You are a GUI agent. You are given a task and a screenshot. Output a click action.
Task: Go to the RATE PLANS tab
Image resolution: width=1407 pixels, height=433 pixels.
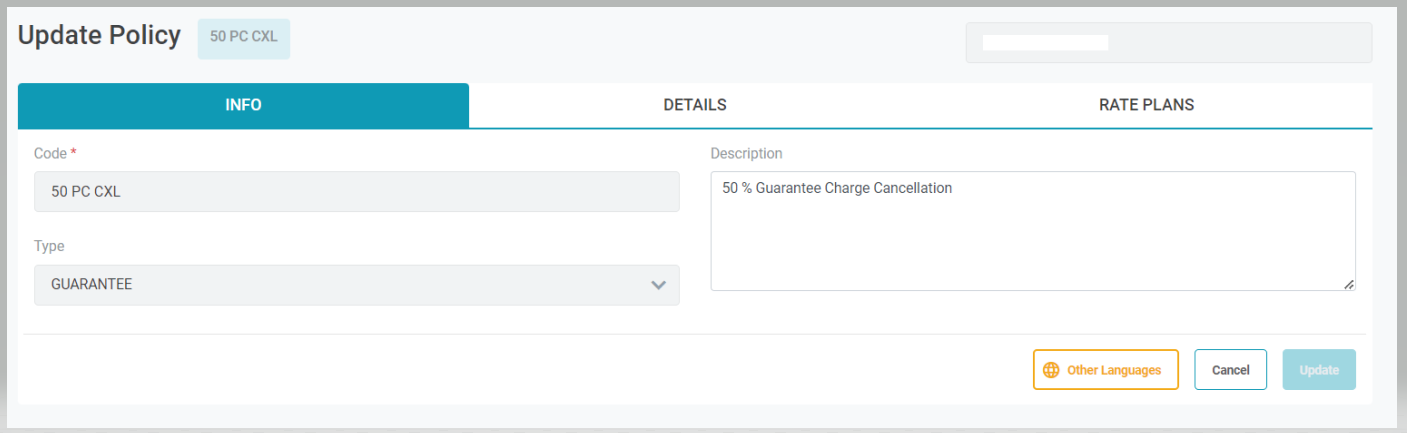(x=1146, y=105)
